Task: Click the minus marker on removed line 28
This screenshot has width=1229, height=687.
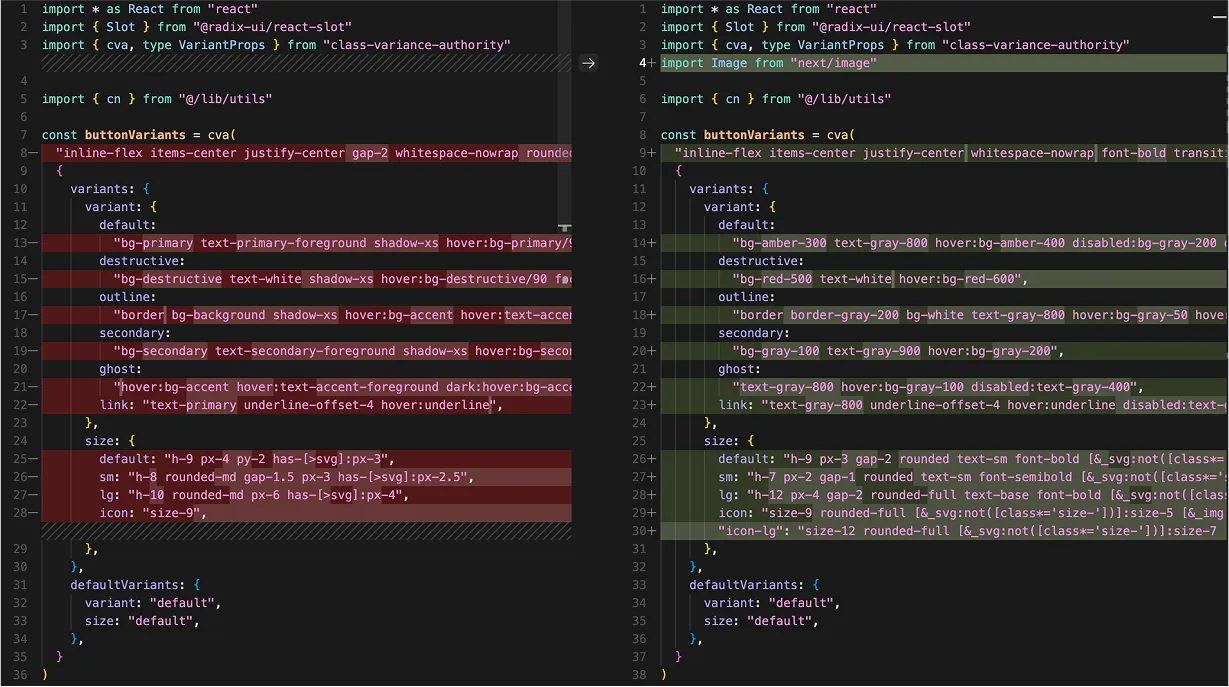Action: 33,513
